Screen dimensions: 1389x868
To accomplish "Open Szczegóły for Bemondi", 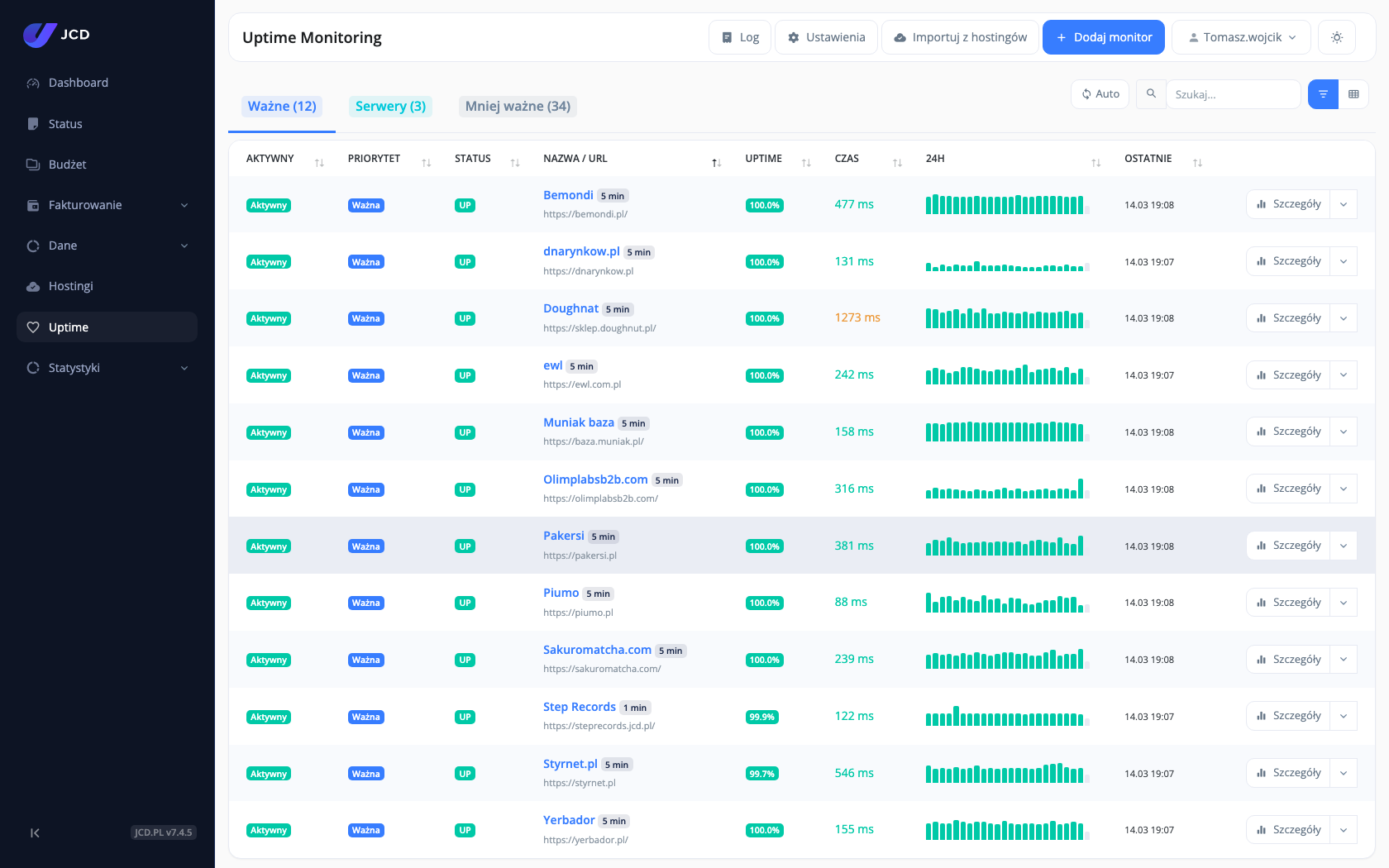I will click(1288, 204).
